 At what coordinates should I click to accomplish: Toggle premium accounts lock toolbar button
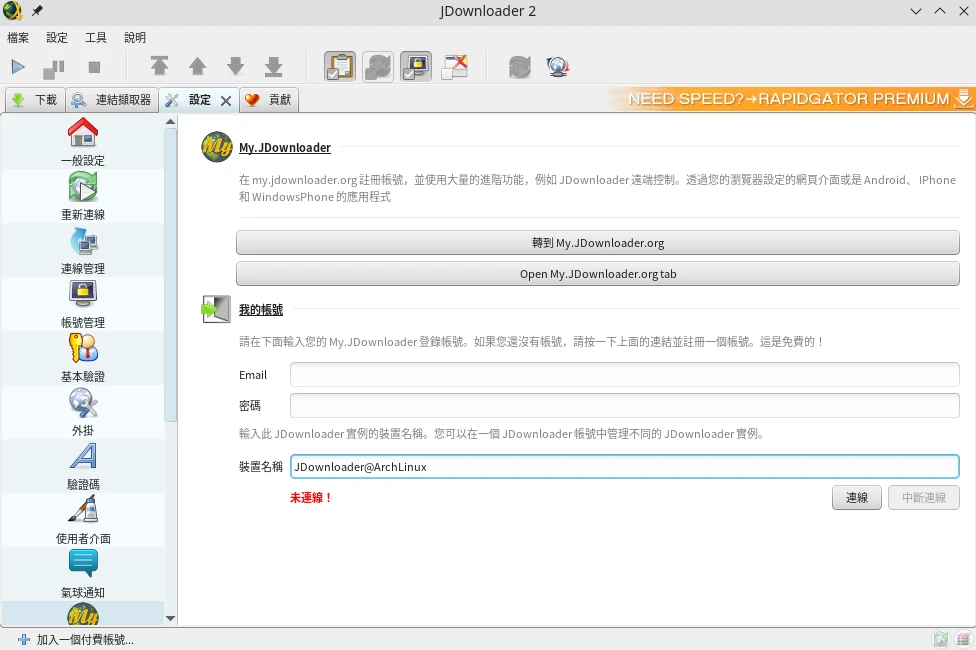[416, 67]
